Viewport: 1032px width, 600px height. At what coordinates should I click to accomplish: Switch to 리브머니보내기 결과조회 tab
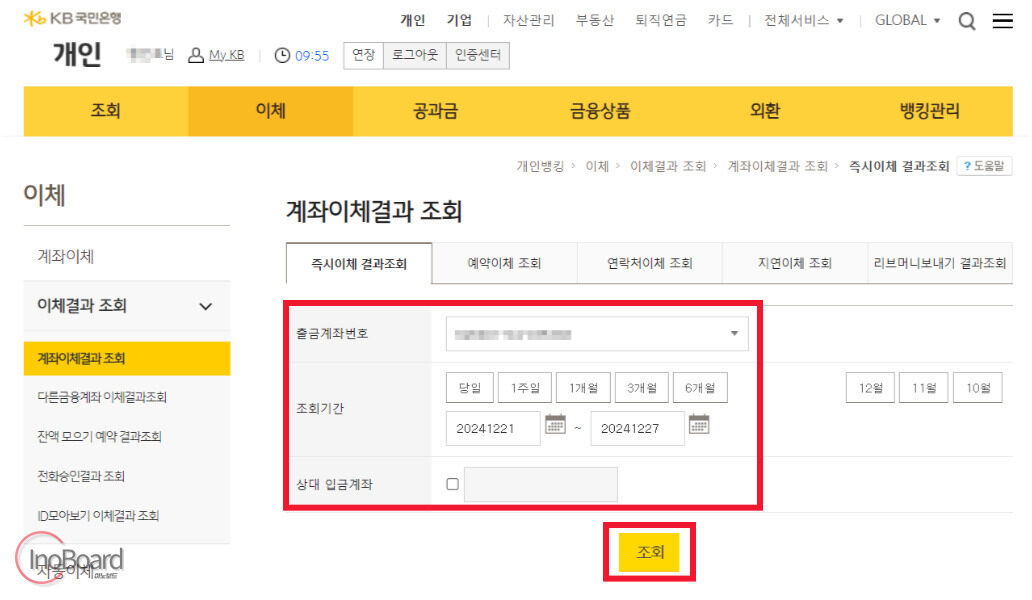940,263
